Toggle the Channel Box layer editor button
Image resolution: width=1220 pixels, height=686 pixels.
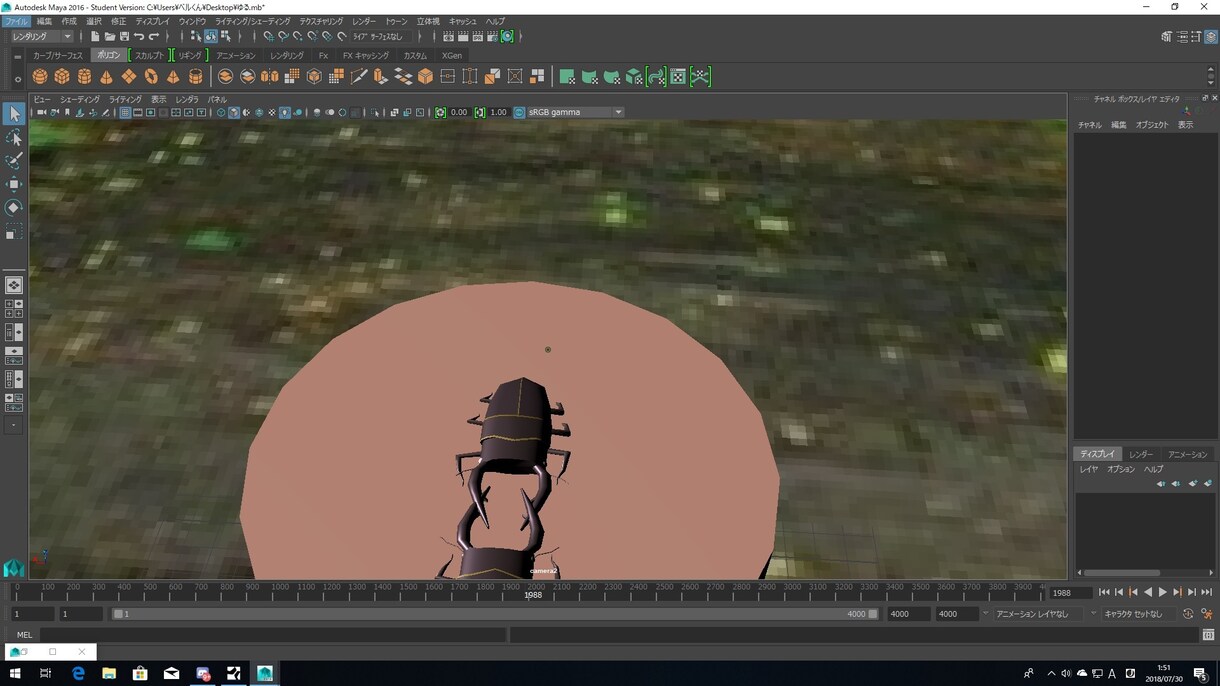pos(1213,37)
